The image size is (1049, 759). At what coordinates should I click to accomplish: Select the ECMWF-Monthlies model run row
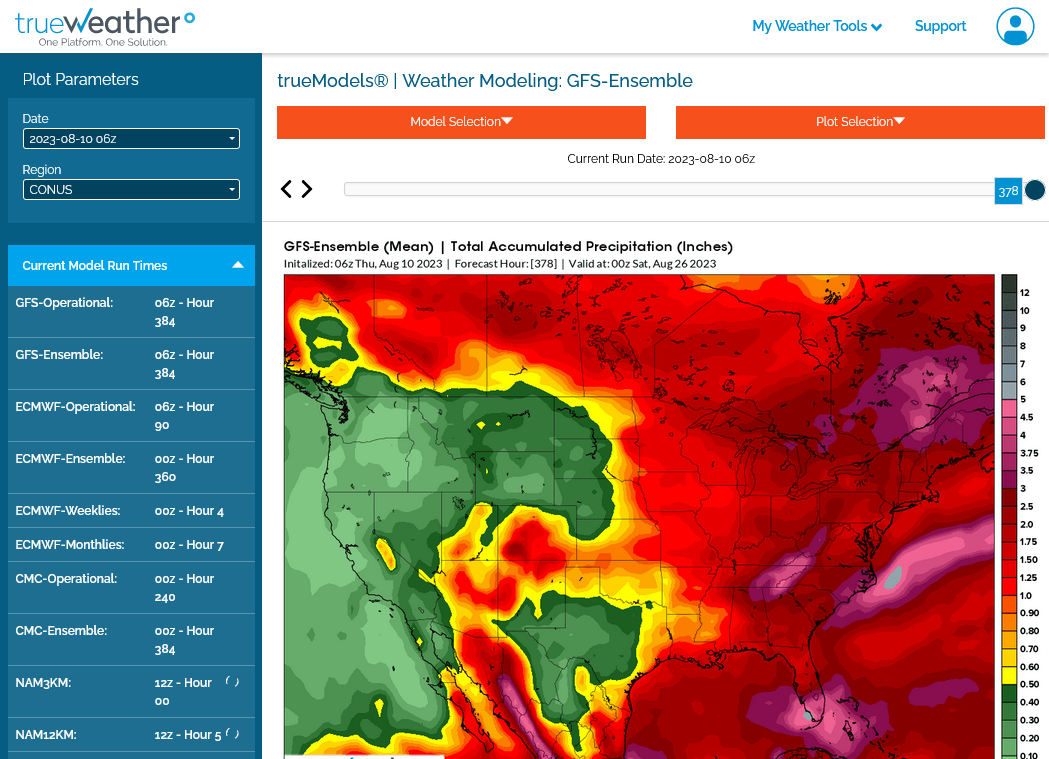[131, 545]
